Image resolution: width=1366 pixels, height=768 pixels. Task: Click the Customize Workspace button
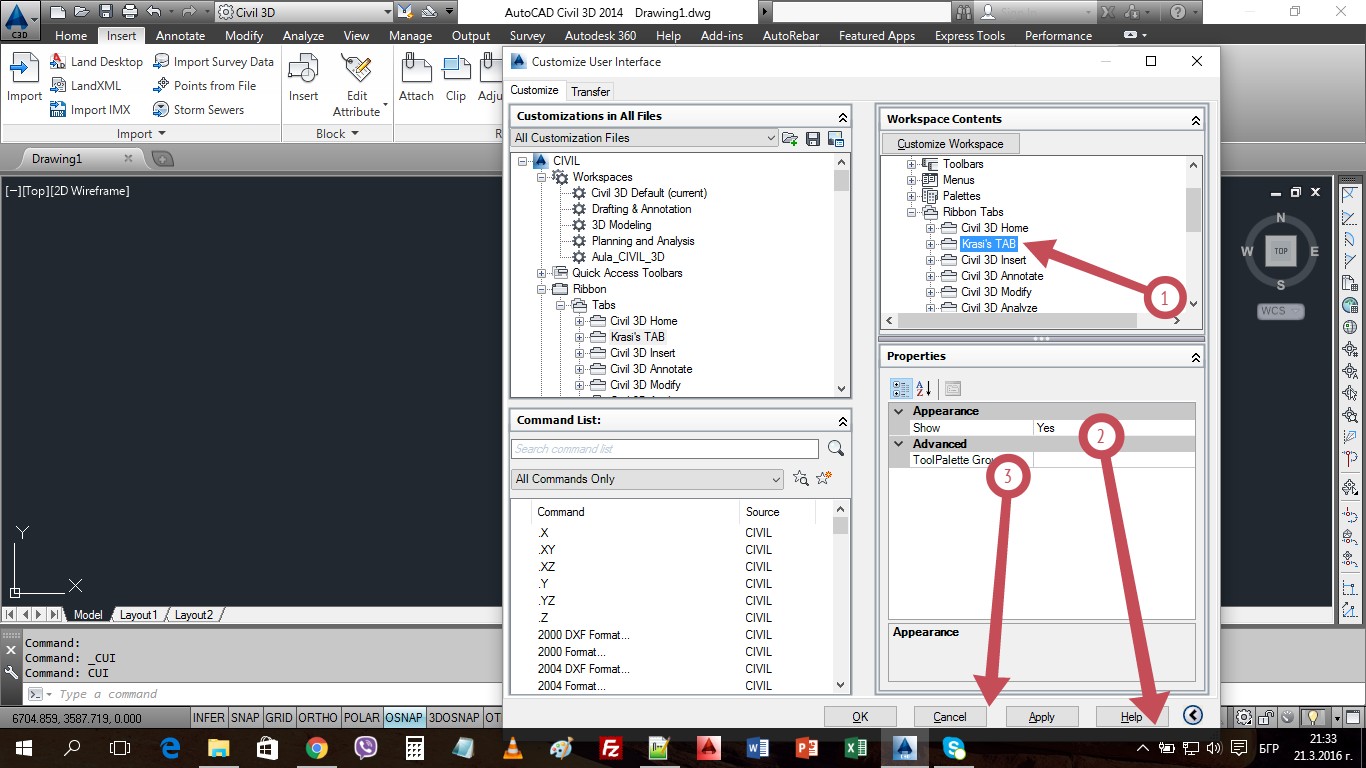point(950,144)
